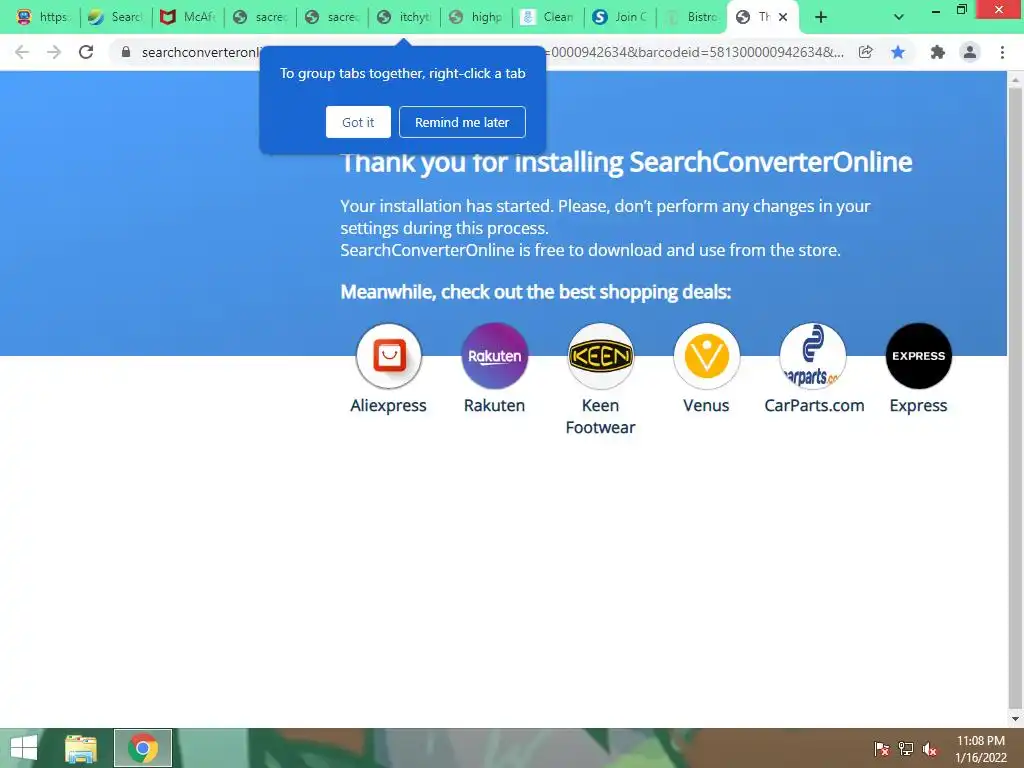
Task: Click the address bar URL field
Action: [493, 52]
